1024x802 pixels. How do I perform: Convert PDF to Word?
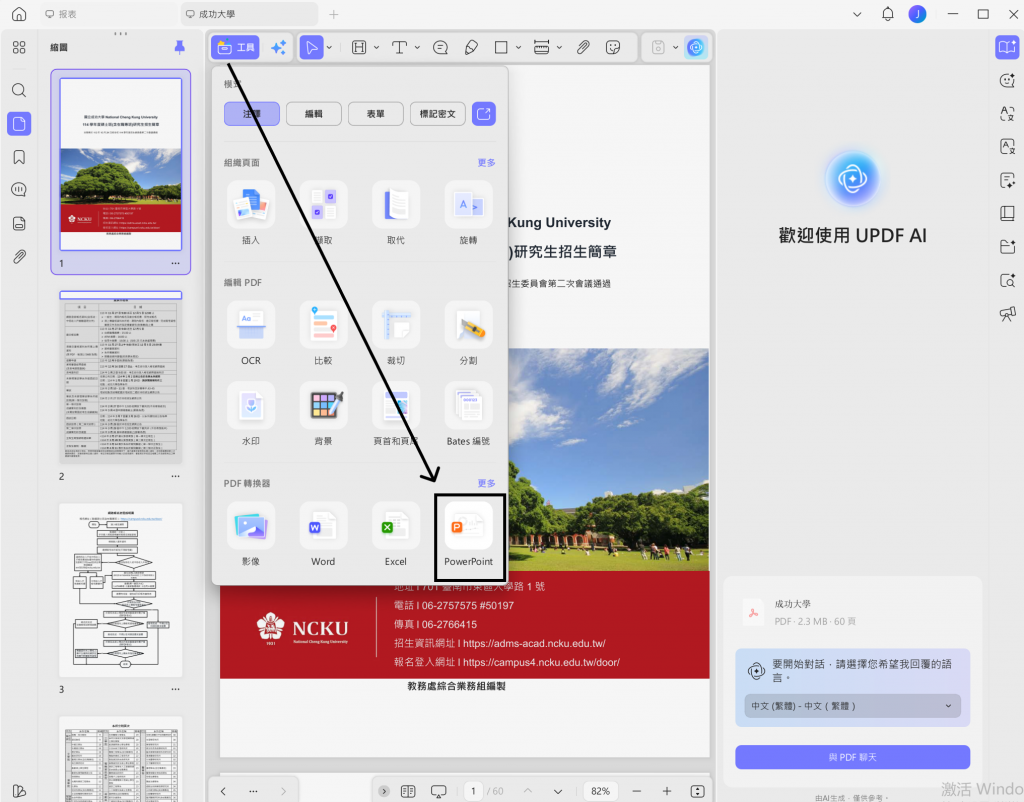[x=323, y=535]
